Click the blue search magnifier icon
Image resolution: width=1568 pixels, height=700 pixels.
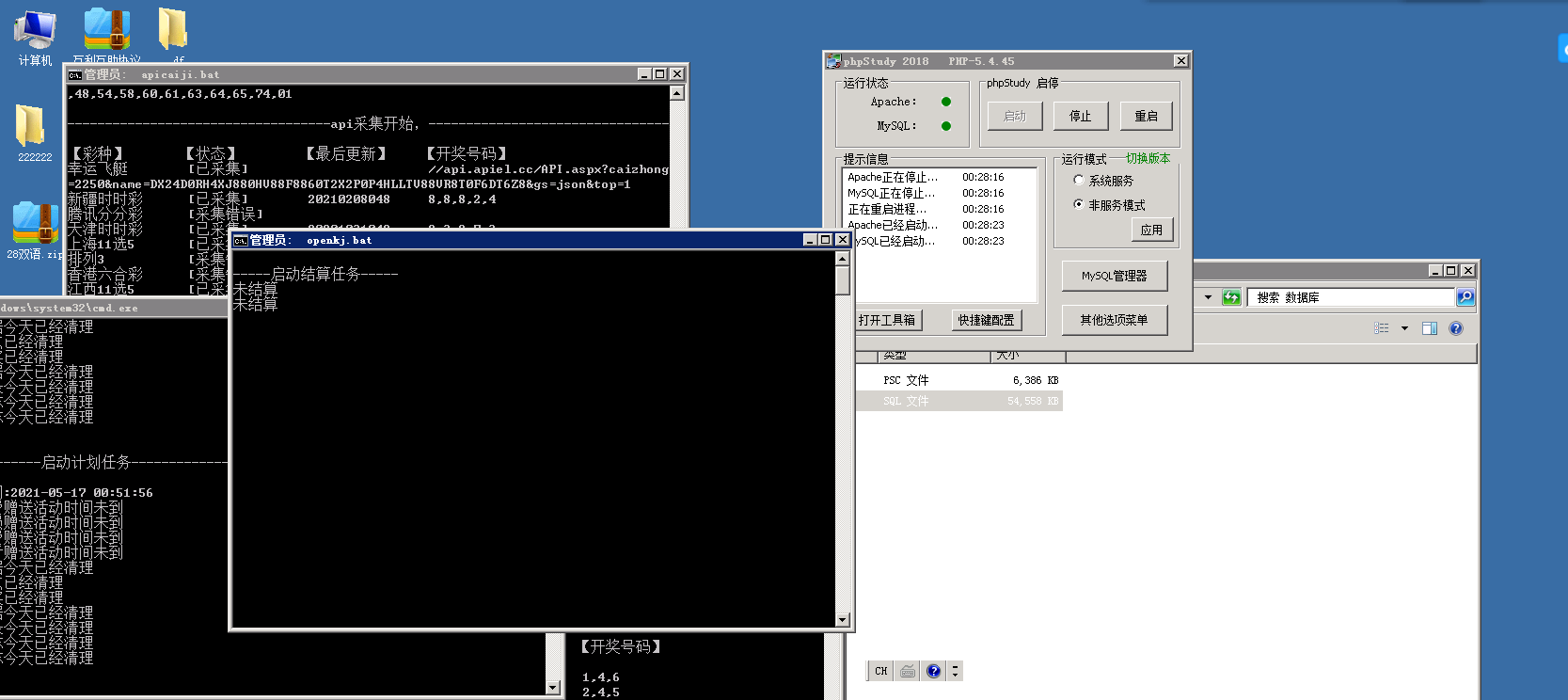click(x=1465, y=297)
